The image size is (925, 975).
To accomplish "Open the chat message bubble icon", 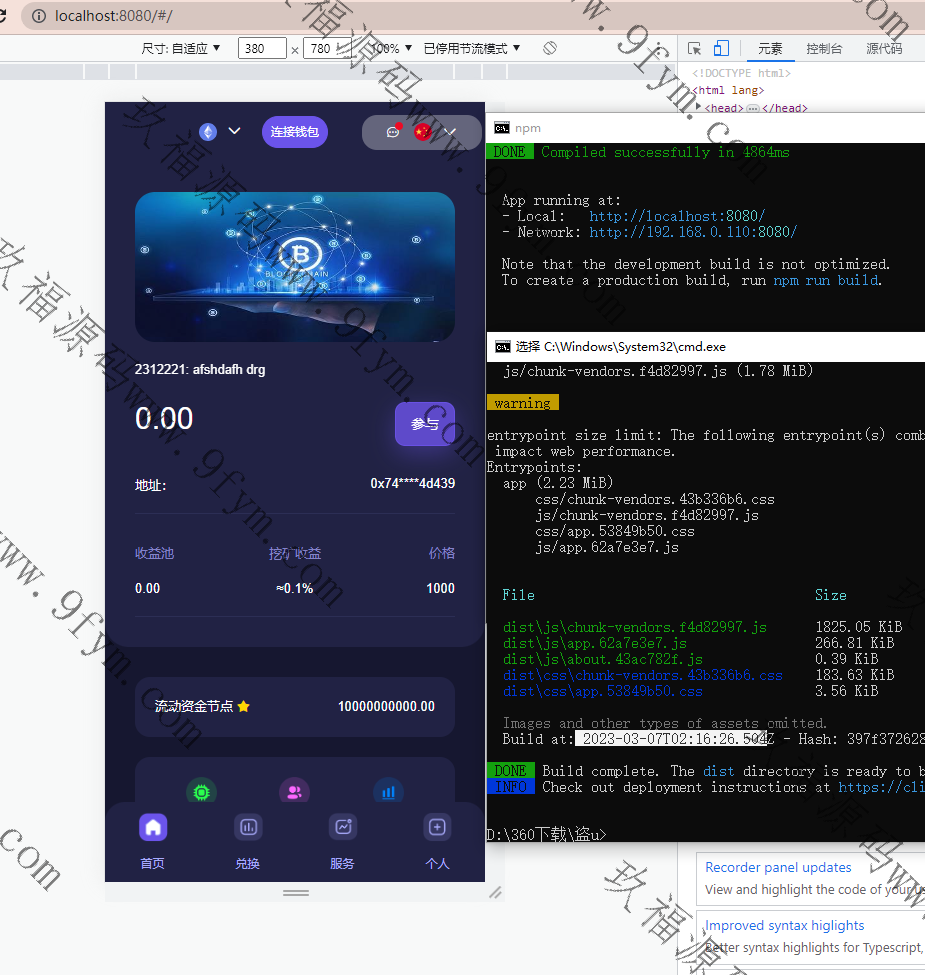I will pos(393,132).
